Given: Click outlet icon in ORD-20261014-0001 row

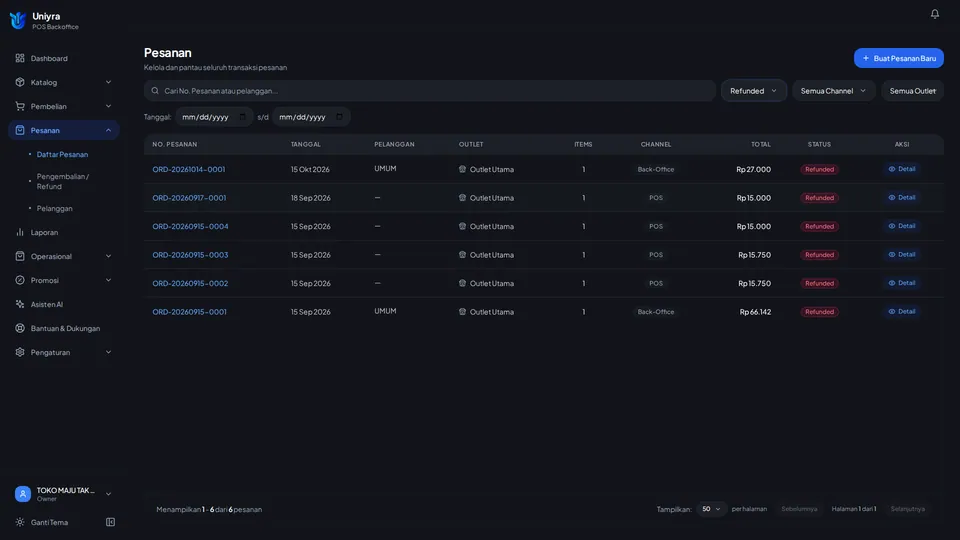Looking at the screenshot, I should click(x=462, y=169).
